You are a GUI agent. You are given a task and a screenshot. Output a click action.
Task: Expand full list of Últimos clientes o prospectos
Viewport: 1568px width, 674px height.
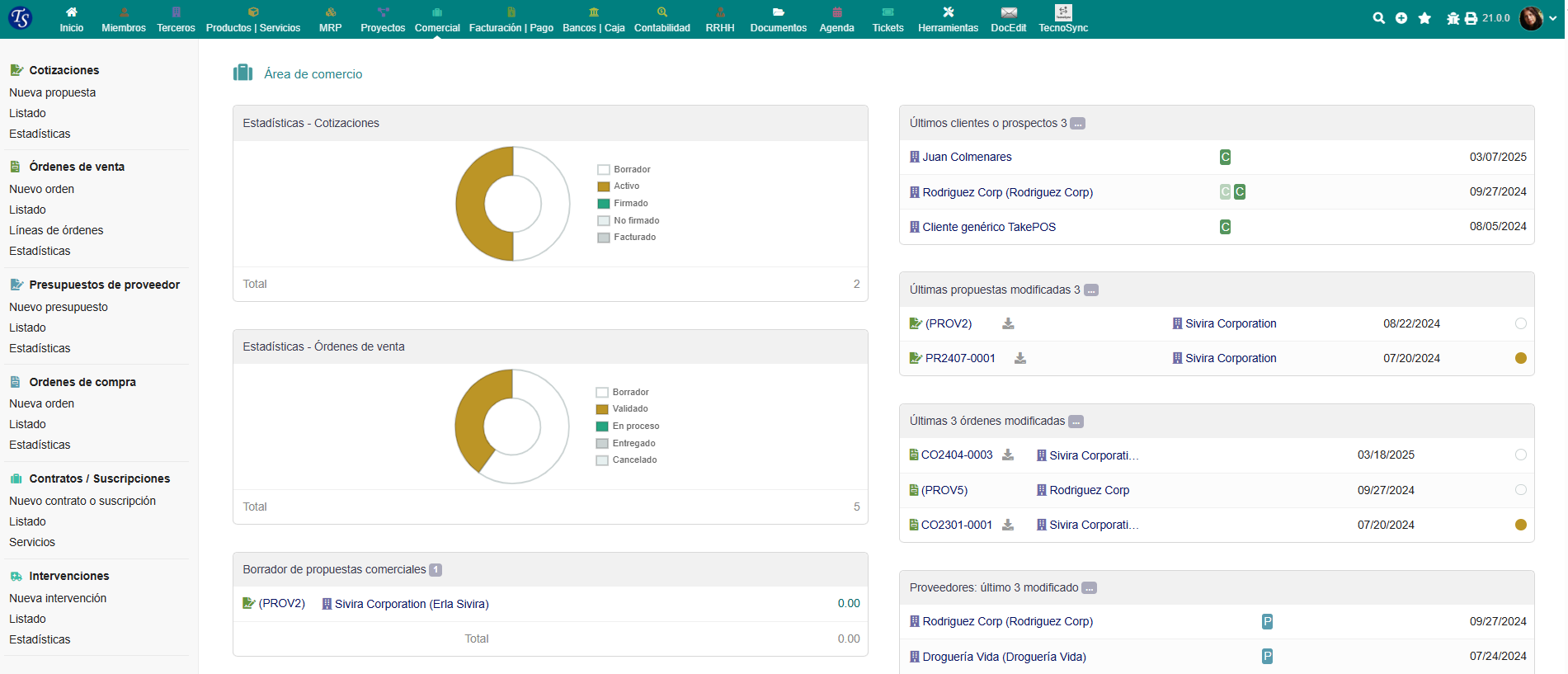click(x=1078, y=124)
